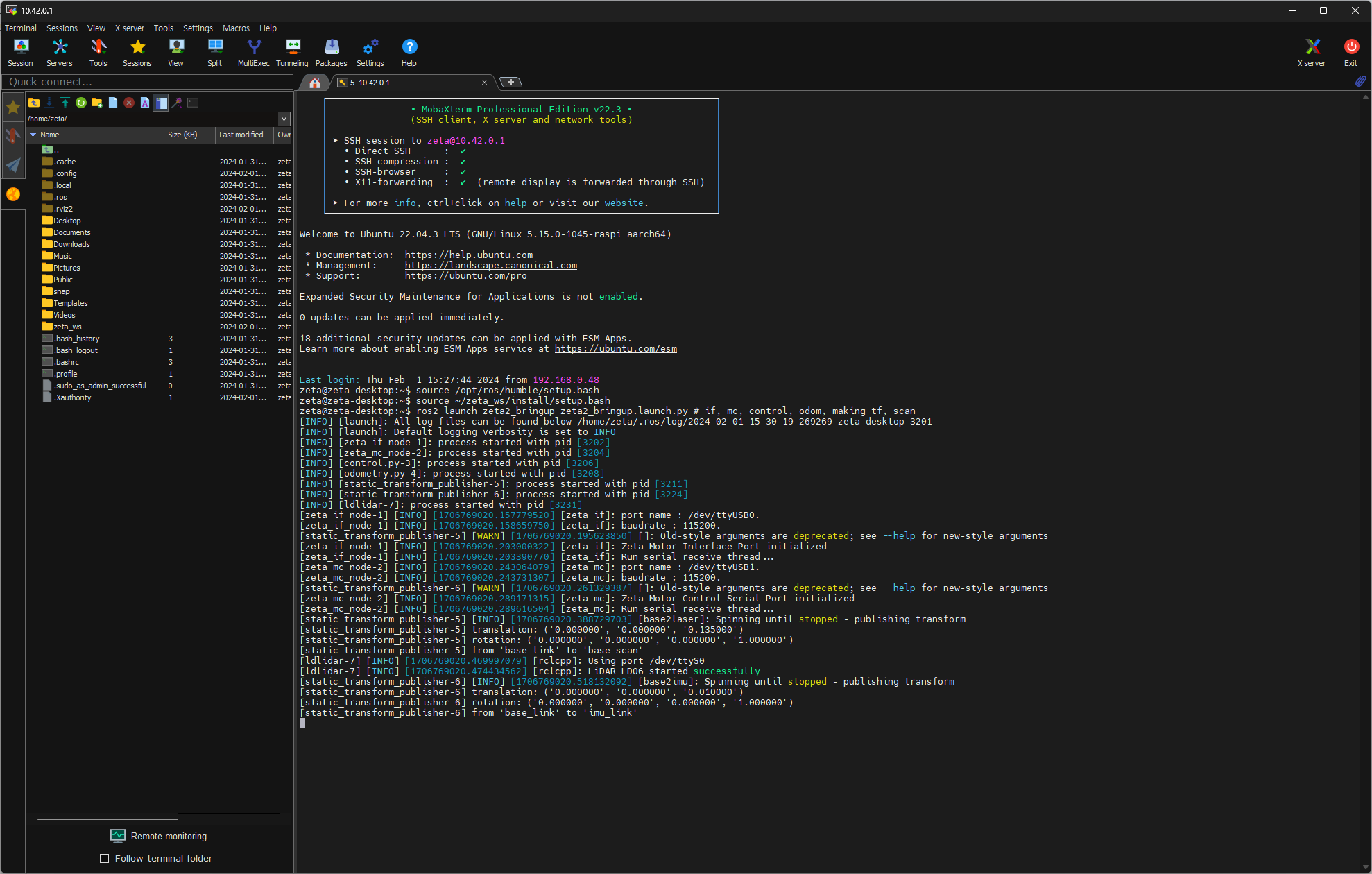This screenshot has width=1372, height=874.
Task: Rename the selected file with the A icon
Action: 145,103
